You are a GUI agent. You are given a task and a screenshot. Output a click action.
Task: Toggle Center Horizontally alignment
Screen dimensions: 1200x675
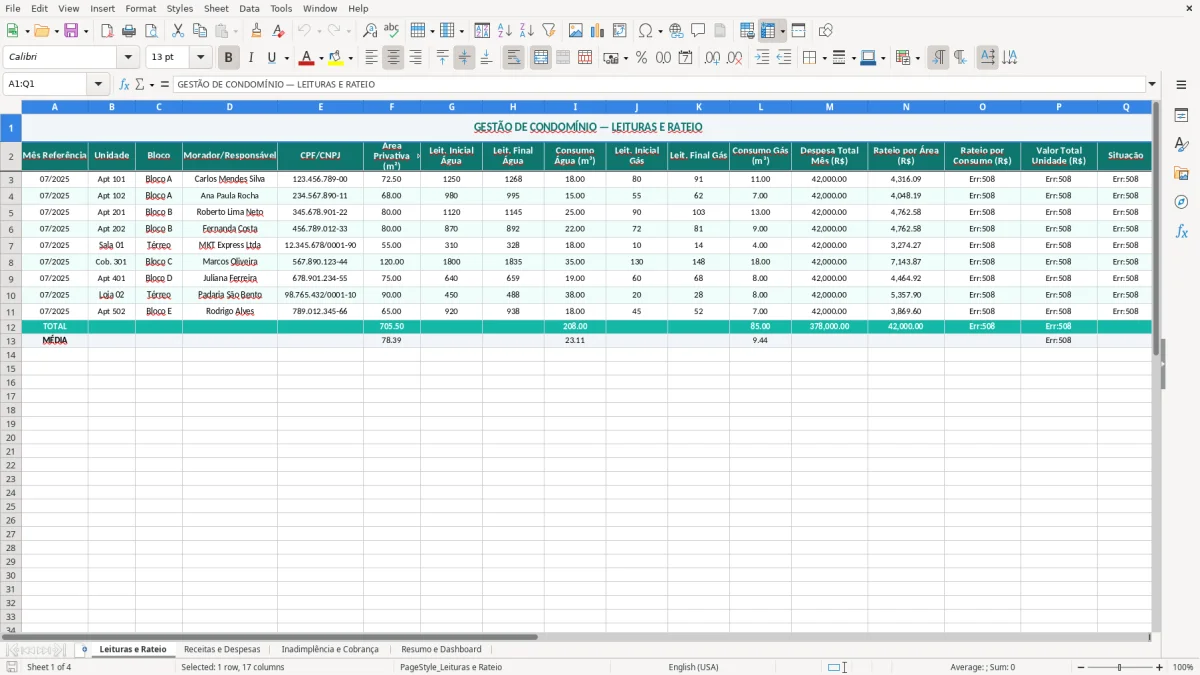click(x=394, y=58)
